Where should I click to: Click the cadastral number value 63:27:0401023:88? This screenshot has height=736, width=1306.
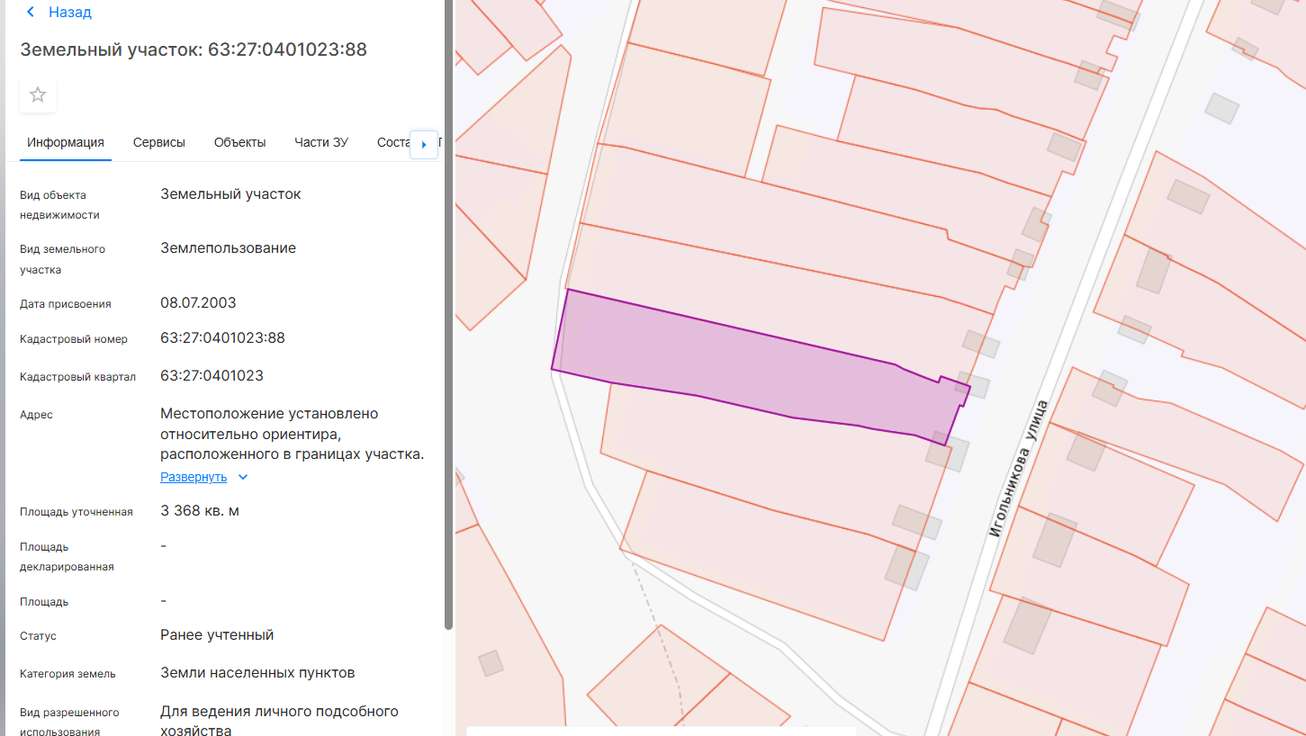click(x=222, y=338)
